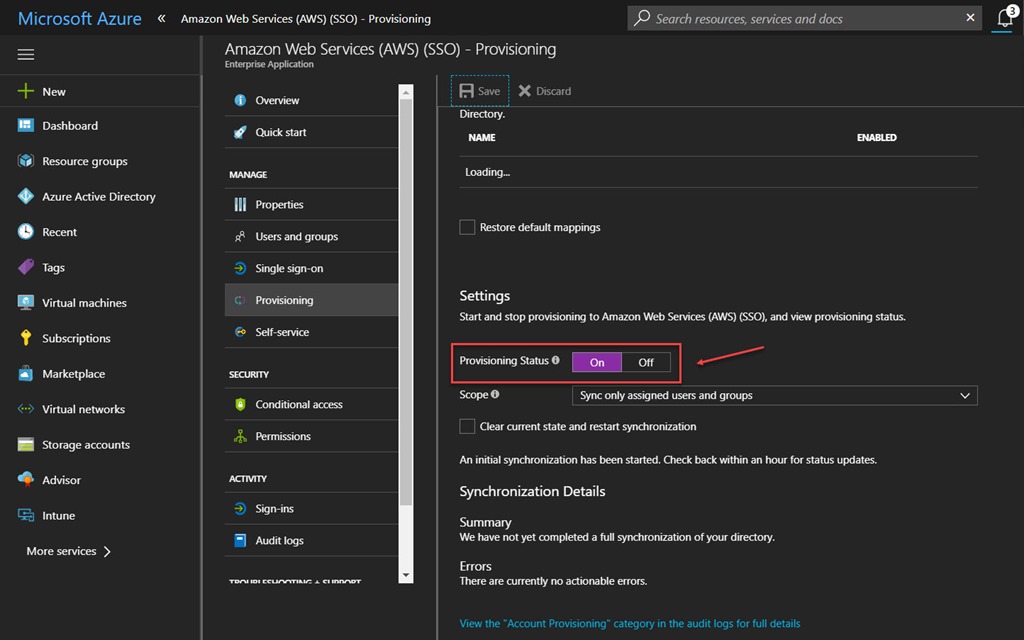This screenshot has width=1024, height=640.
Task: Click the Single sign-on arrow icon
Action: pos(240,268)
